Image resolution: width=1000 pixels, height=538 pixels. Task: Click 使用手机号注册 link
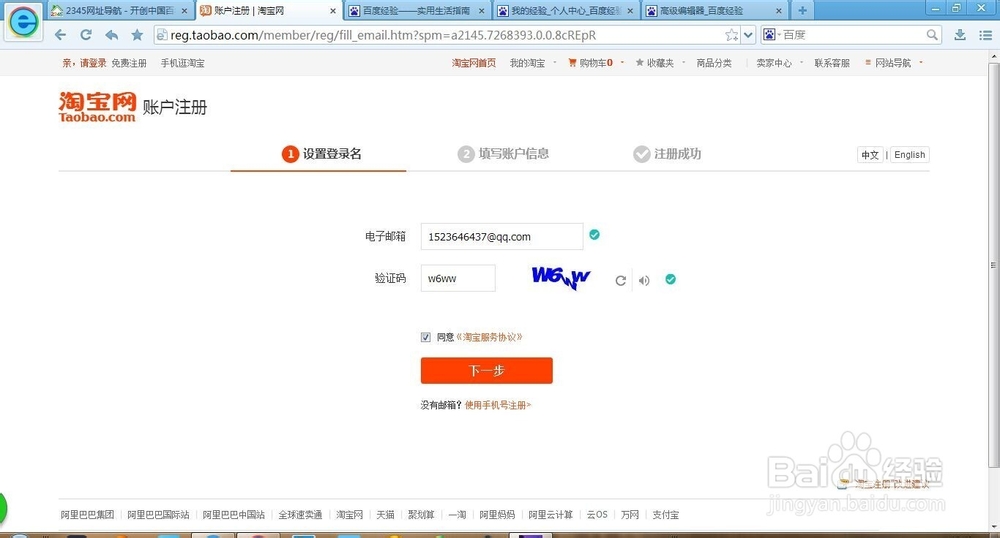coord(497,405)
